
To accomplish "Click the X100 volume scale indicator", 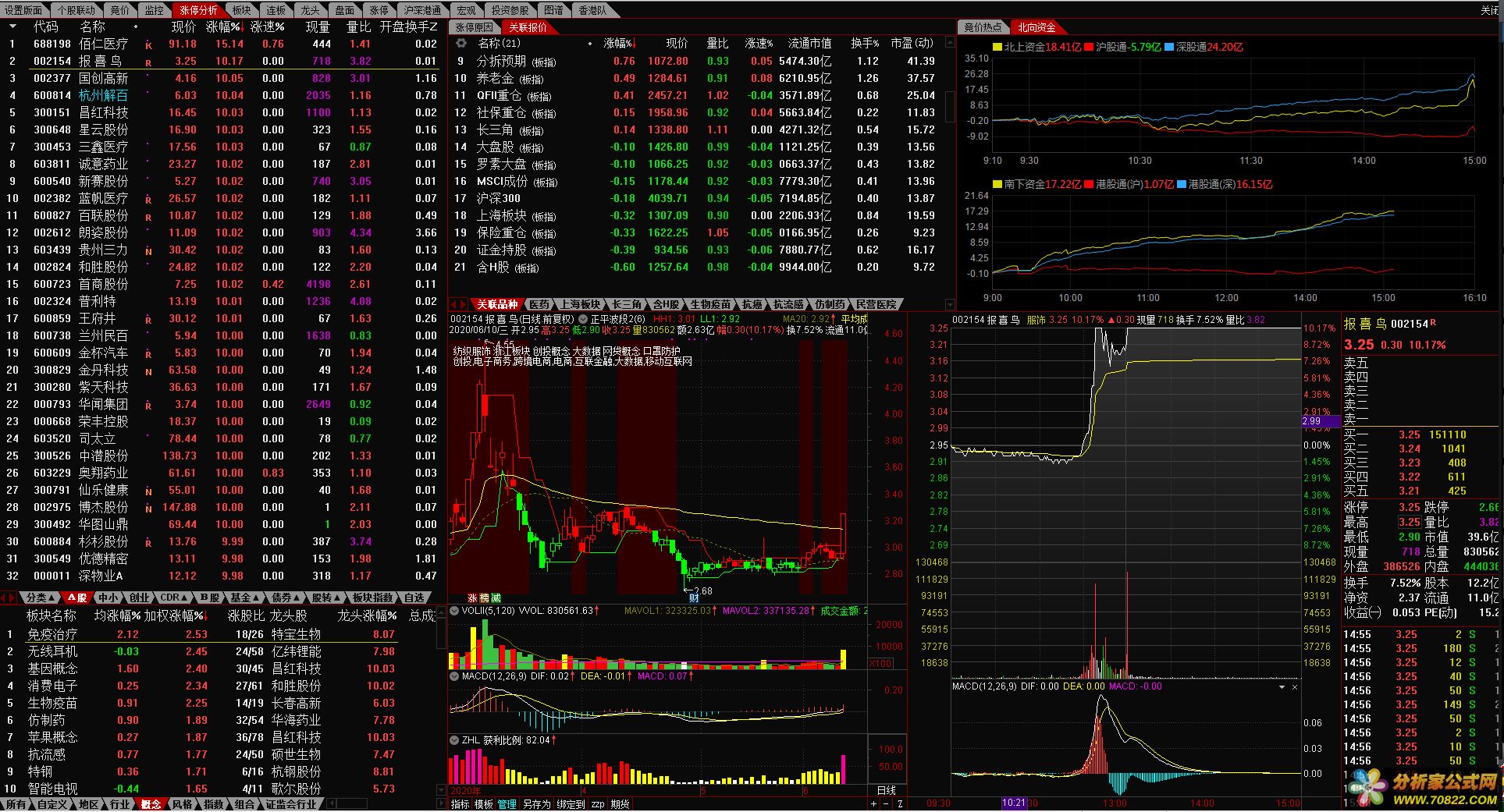I will [x=881, y=663].
